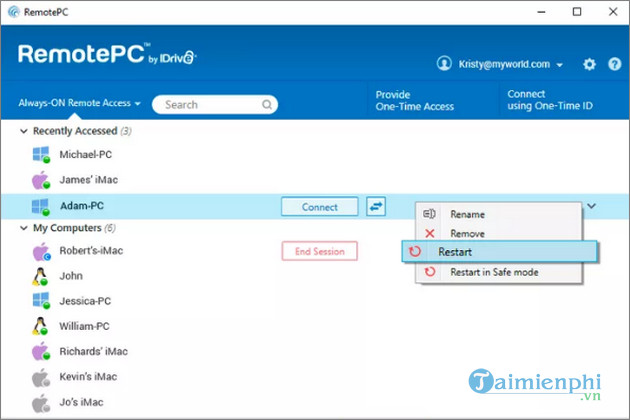Click the My Computers heading text
Image resolution: width=630 pixels, height=420 pixels.
pos(67,228)
